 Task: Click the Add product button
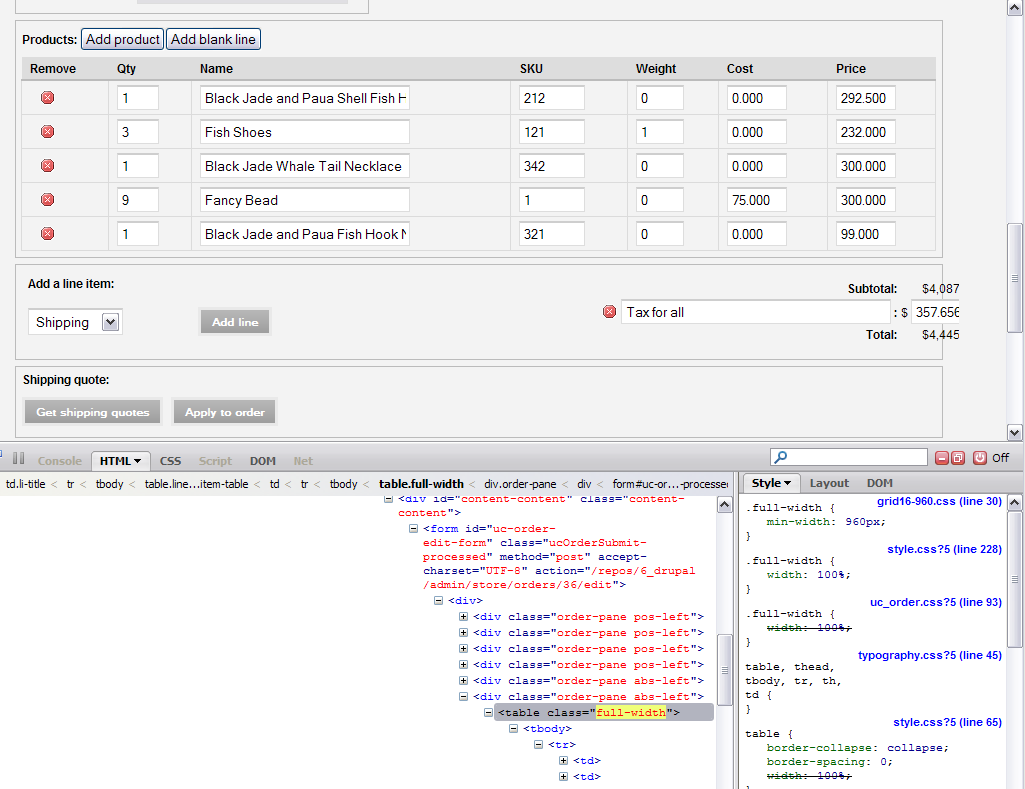point(122,39)
